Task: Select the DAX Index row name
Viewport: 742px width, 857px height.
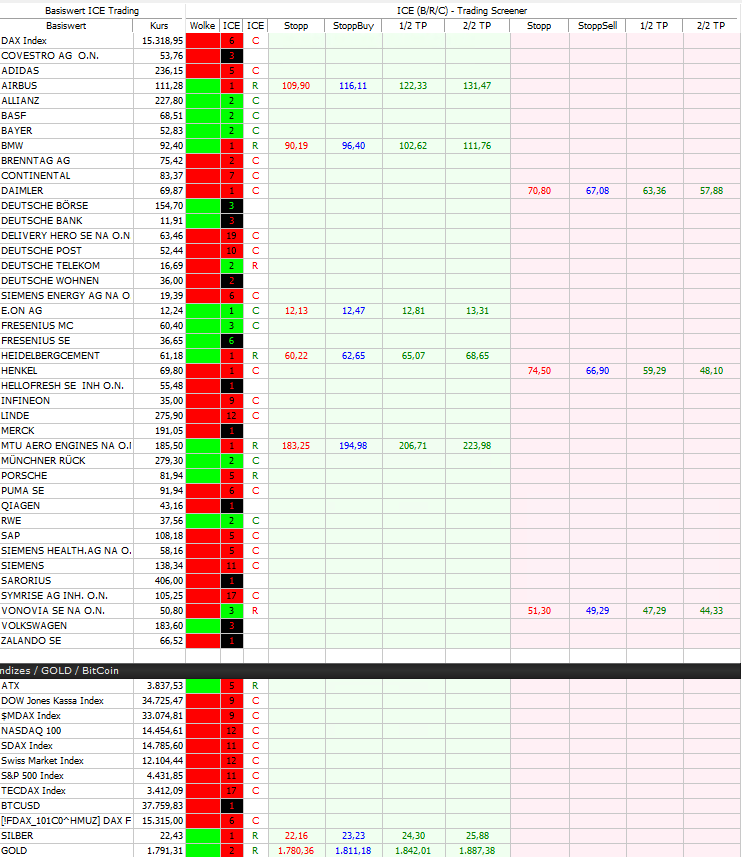Action: click(24, 41)
